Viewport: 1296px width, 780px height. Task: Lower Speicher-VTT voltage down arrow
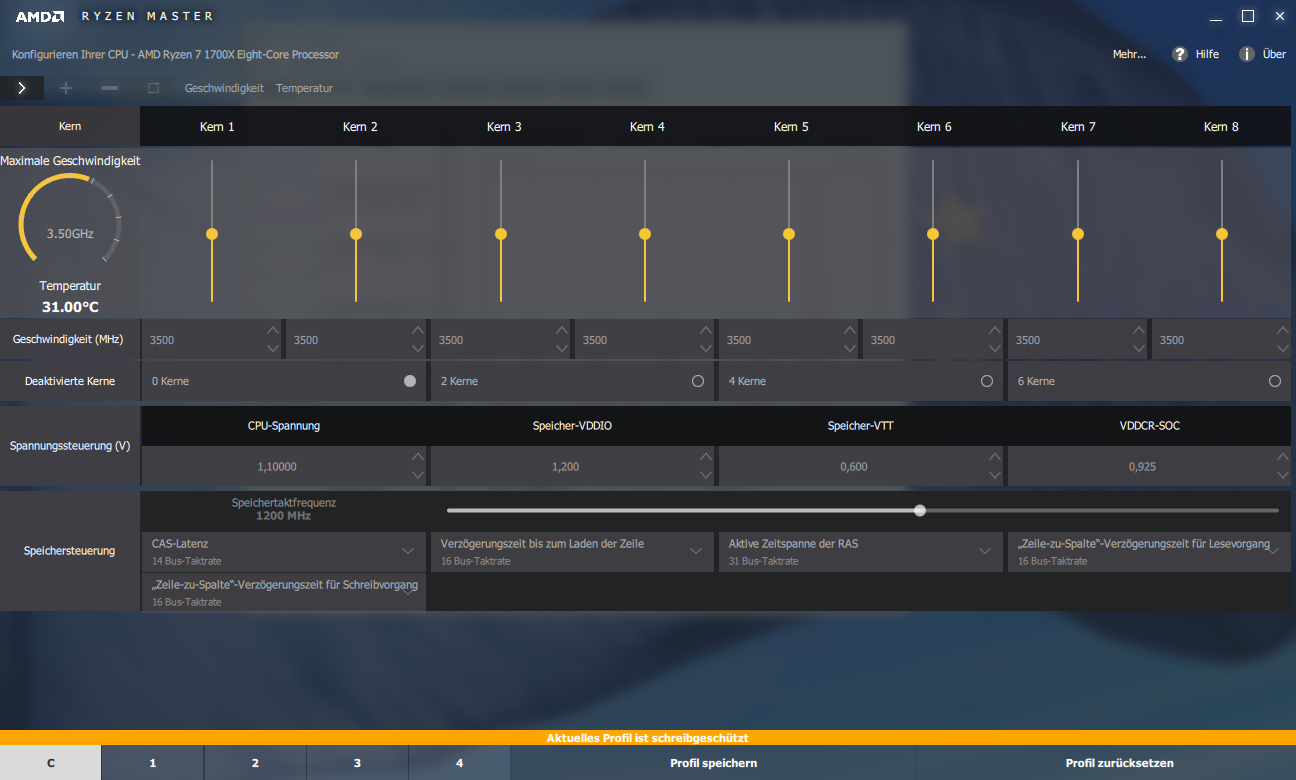[994, 475]
